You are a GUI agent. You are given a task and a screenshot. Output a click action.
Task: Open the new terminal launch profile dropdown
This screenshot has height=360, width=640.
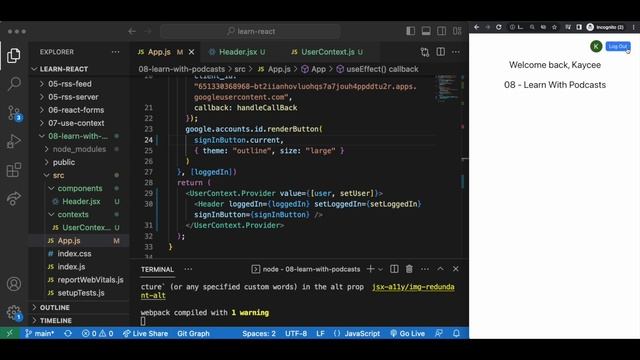[380, 269]
